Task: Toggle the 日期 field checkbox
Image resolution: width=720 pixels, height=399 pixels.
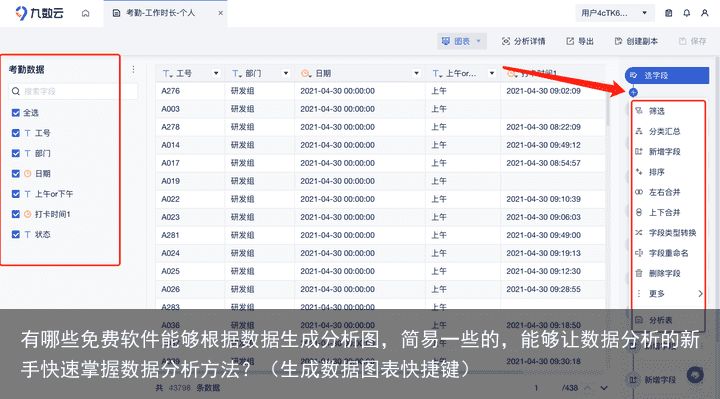Action: tap(16, 174)
